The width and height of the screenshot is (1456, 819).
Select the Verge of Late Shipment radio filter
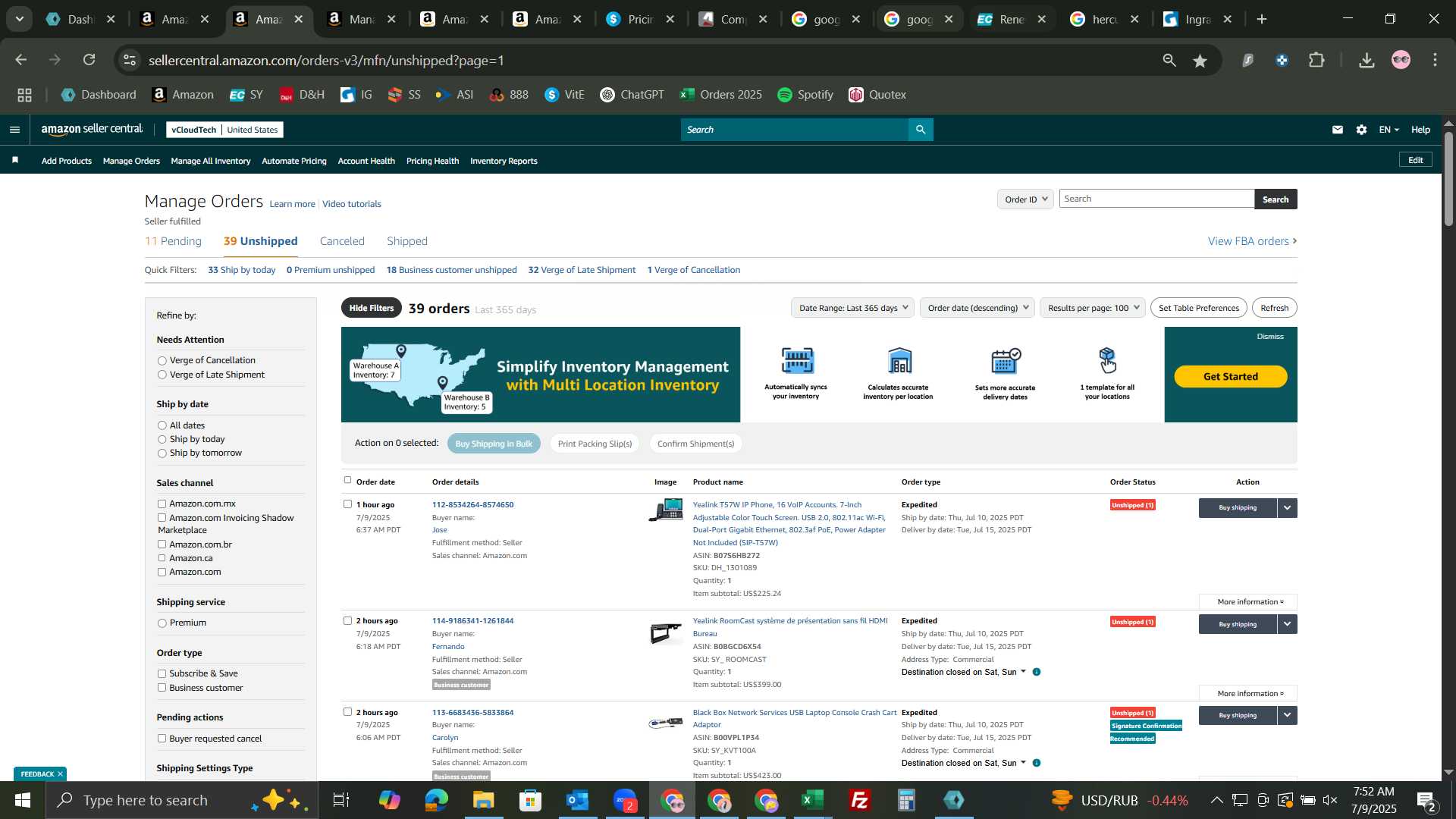point(162,375)
